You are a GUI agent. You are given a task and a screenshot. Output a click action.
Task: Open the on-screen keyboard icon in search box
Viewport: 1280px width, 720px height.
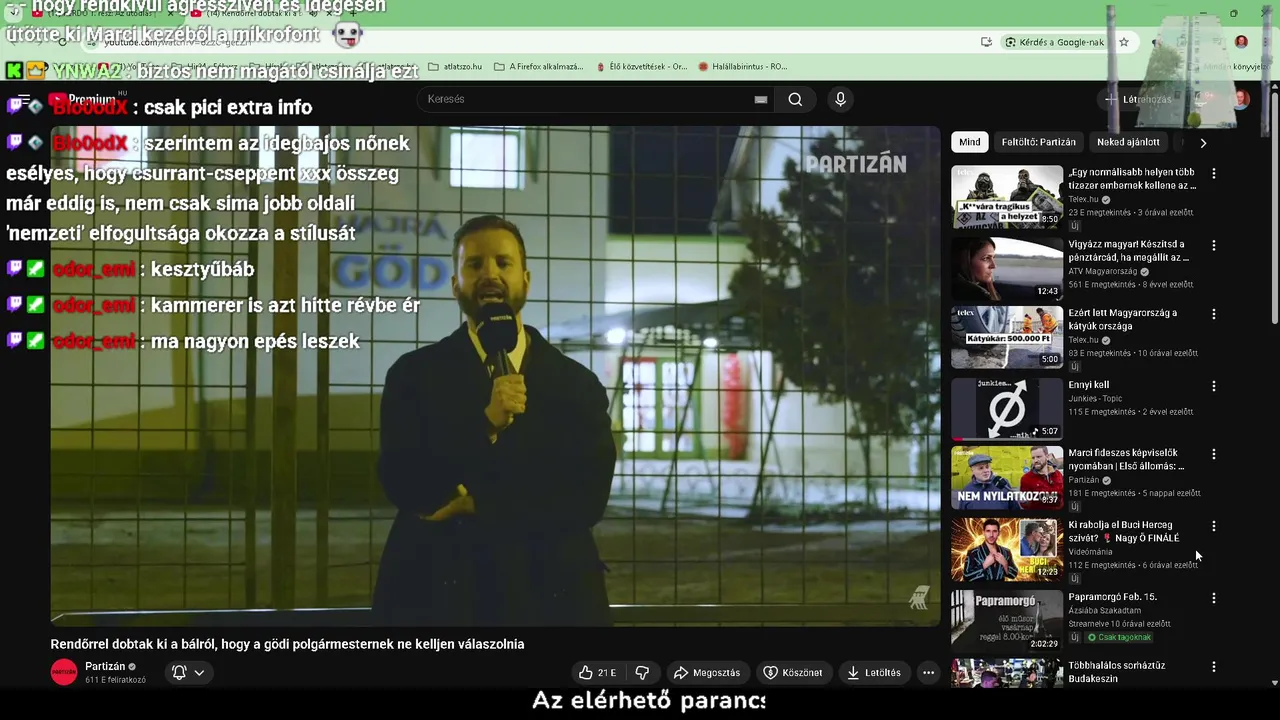(x=761, y=99)
